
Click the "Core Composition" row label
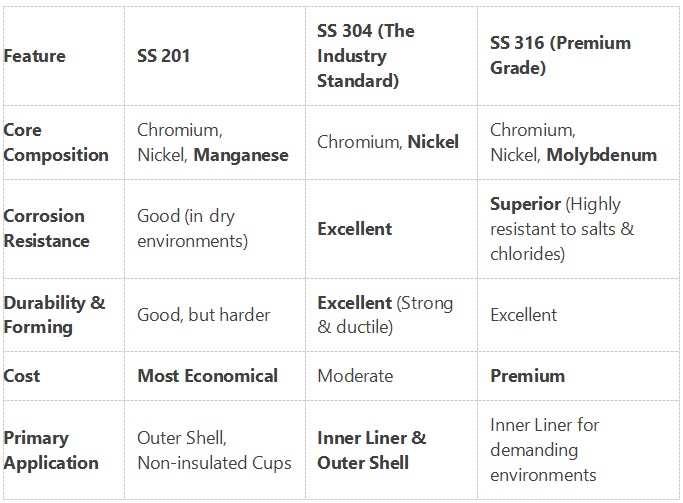tap(56, 142)
